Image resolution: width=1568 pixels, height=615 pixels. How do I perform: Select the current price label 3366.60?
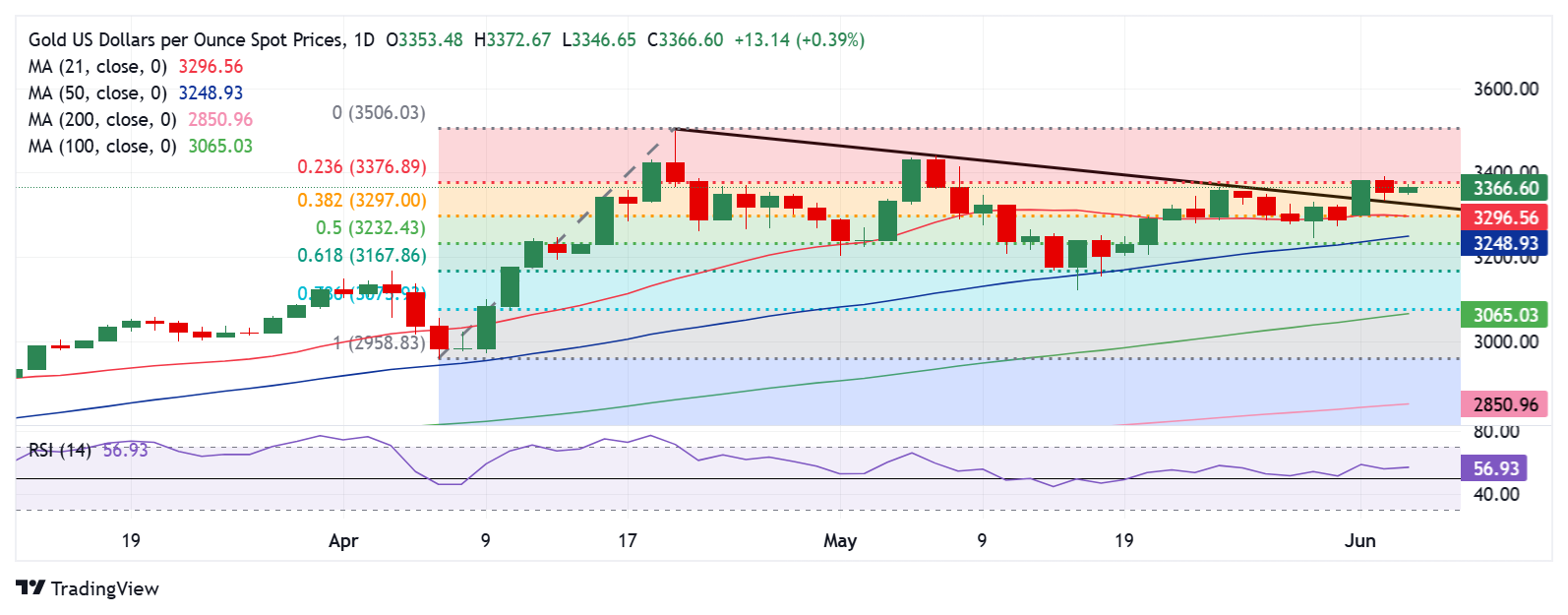1504,188
